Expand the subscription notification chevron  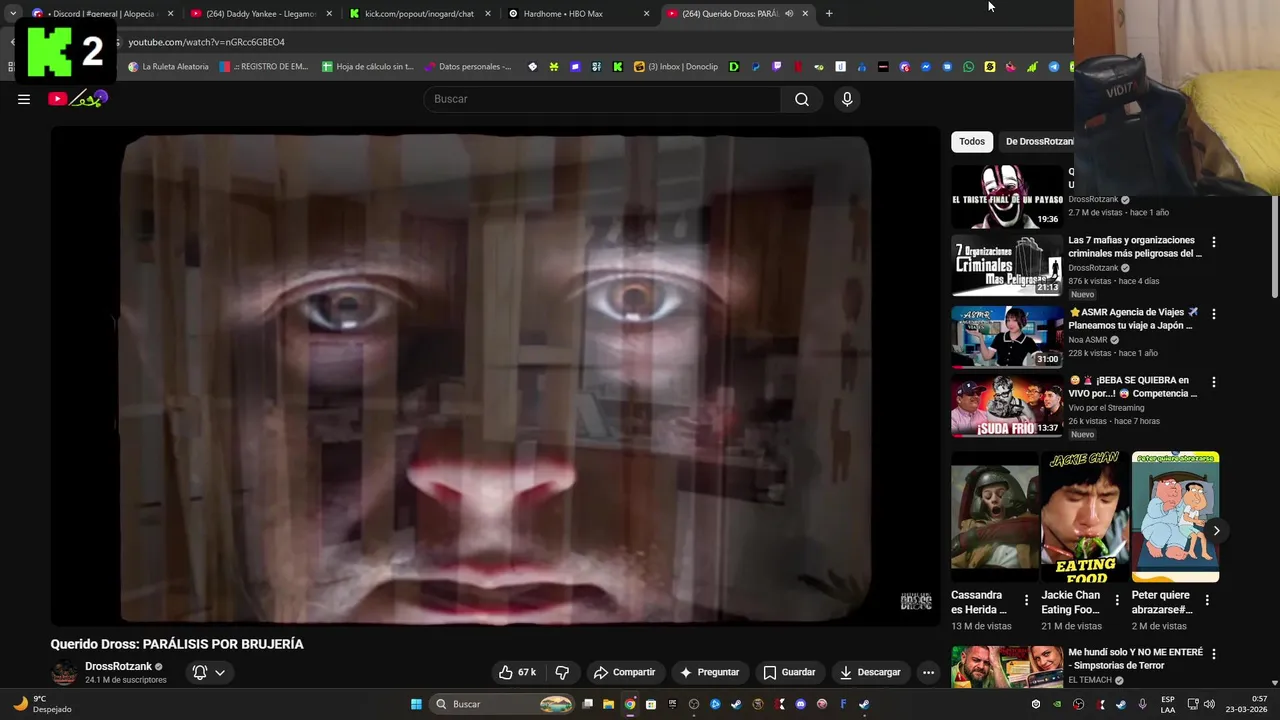[220, 672]
